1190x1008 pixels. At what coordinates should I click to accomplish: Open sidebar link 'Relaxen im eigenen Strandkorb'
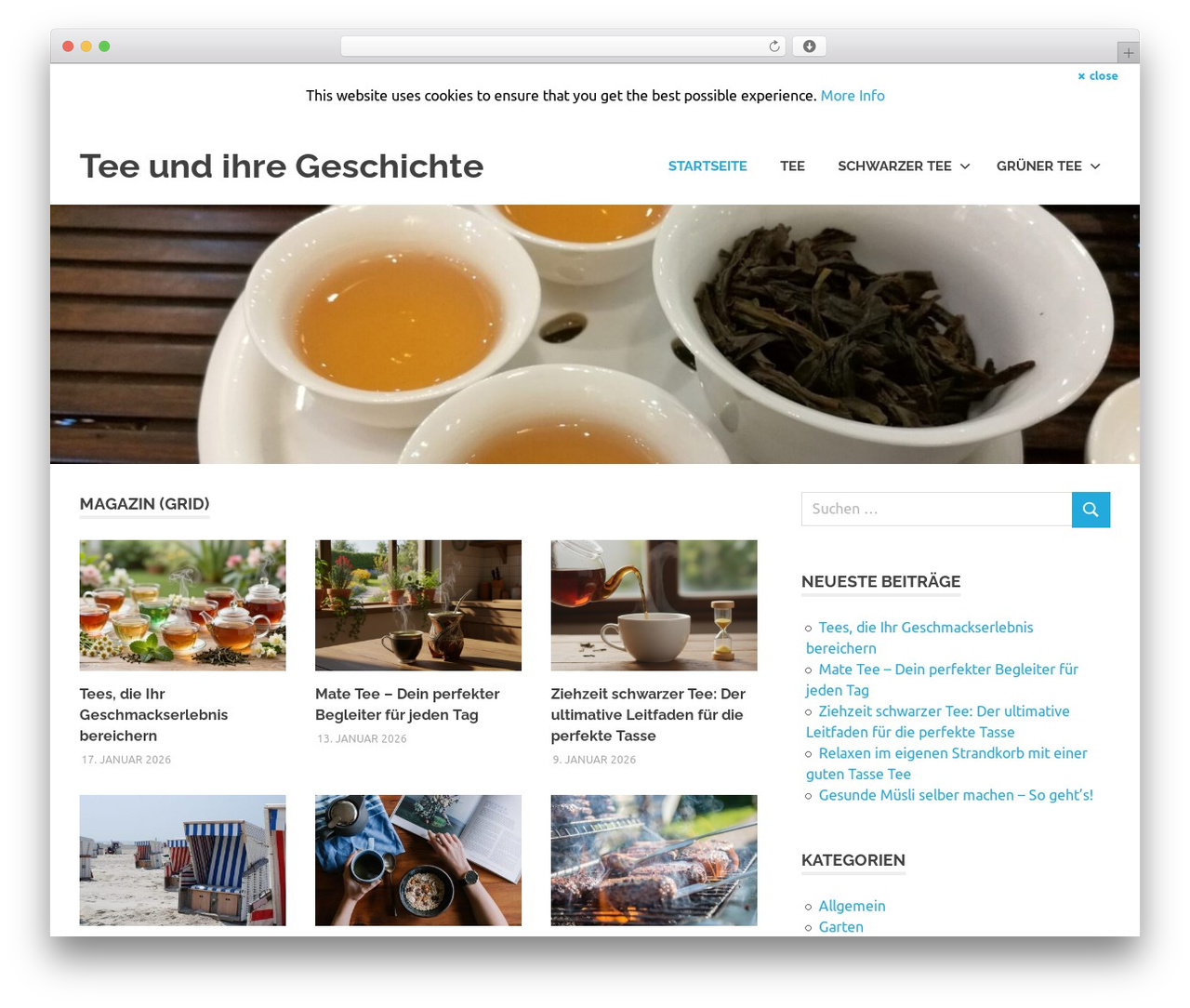[x=946, y=763]
